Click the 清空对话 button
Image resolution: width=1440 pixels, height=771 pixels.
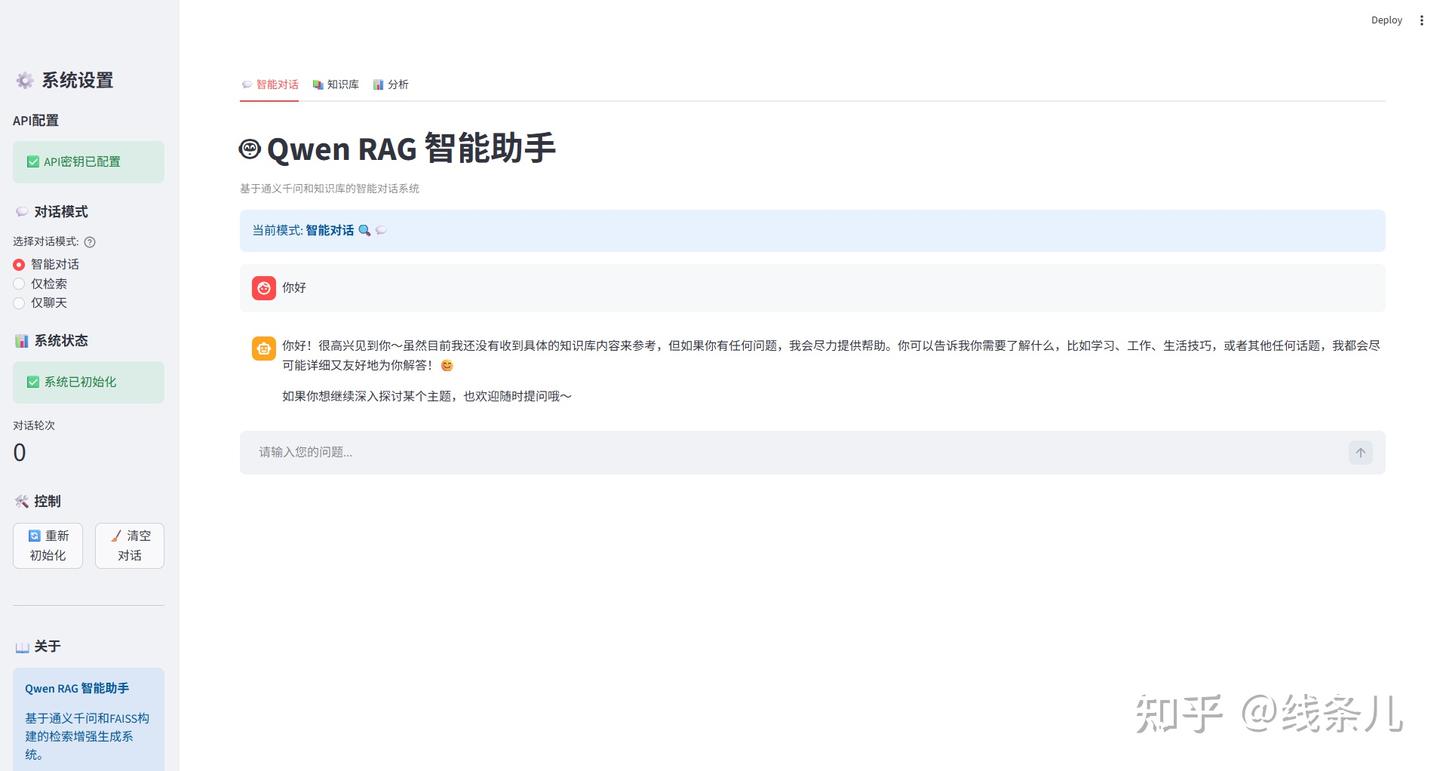click(x=129, y=546)
